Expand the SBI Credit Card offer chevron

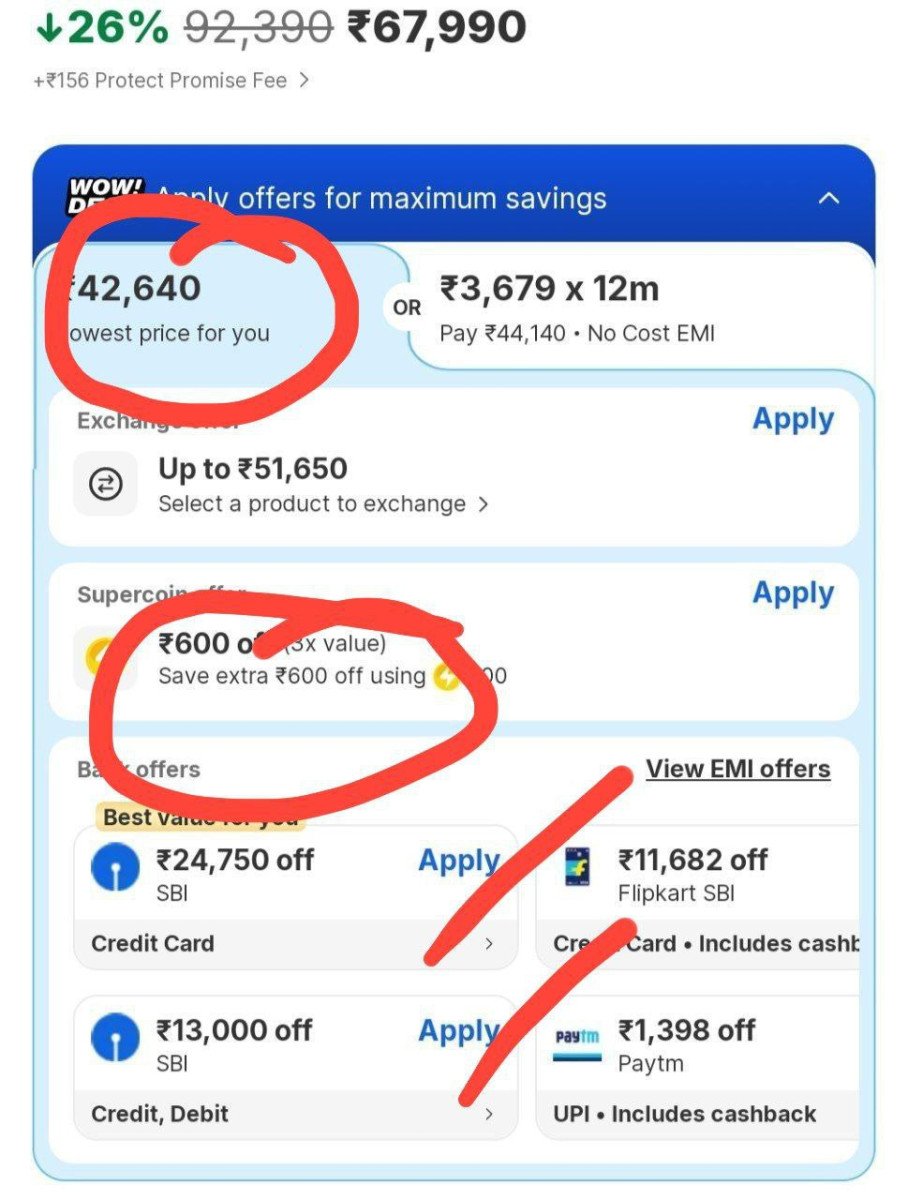tap(488, 943)
